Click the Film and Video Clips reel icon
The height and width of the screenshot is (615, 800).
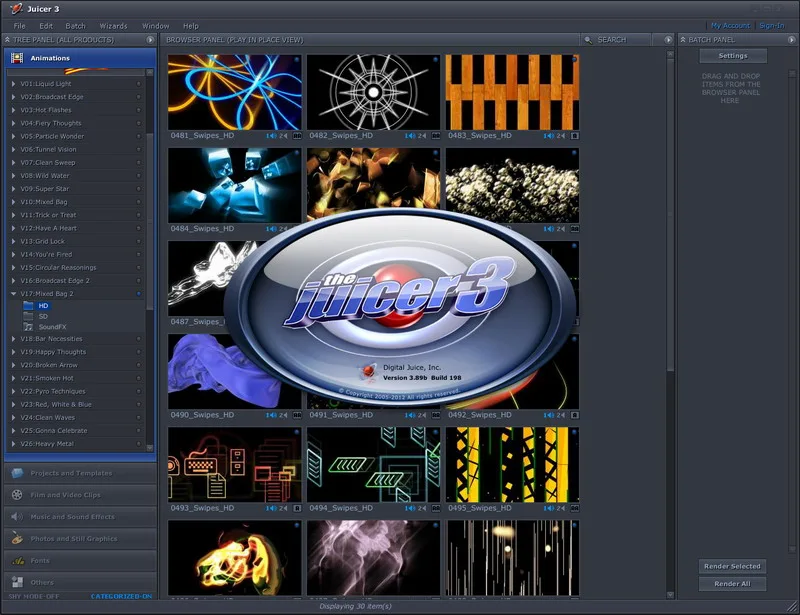pos(17,495)
